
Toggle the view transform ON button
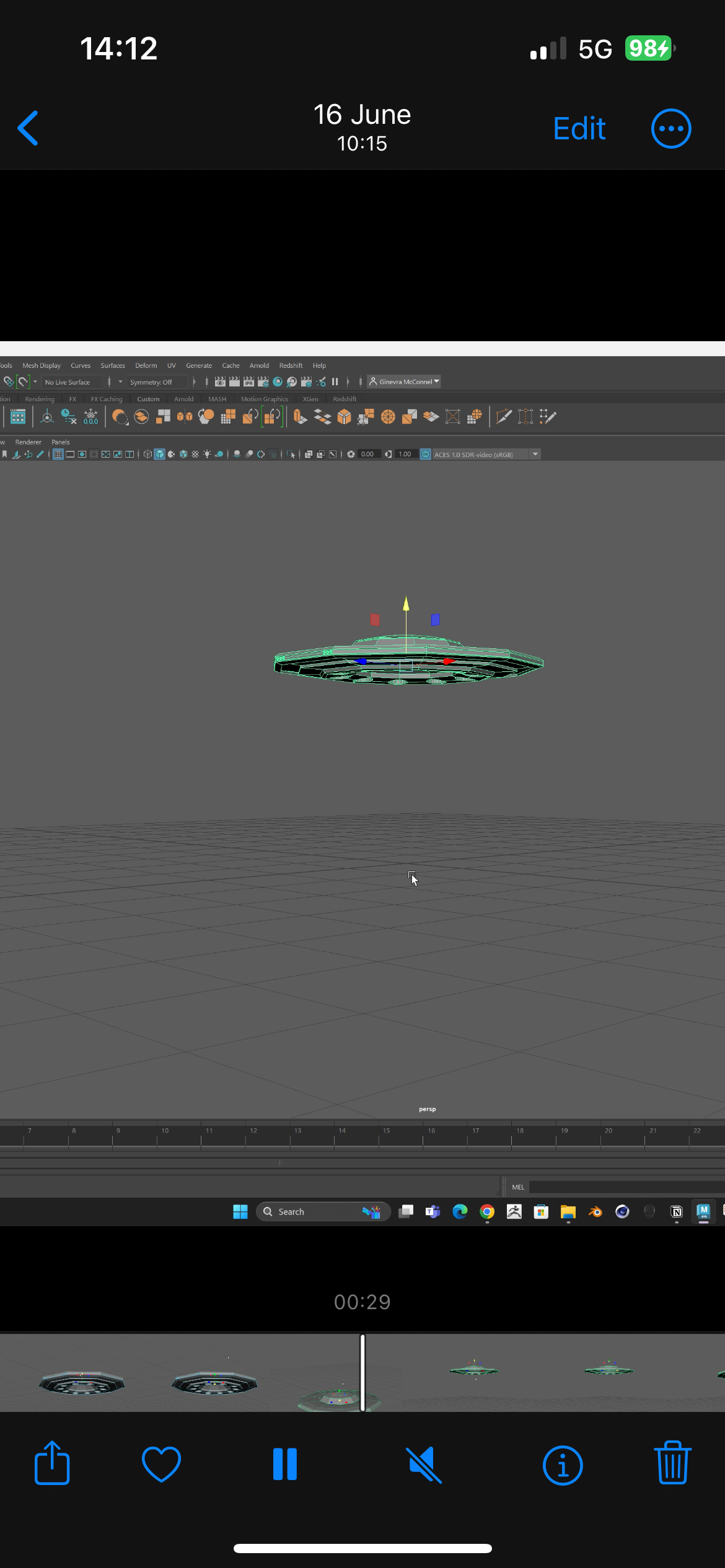coord(426,454)
